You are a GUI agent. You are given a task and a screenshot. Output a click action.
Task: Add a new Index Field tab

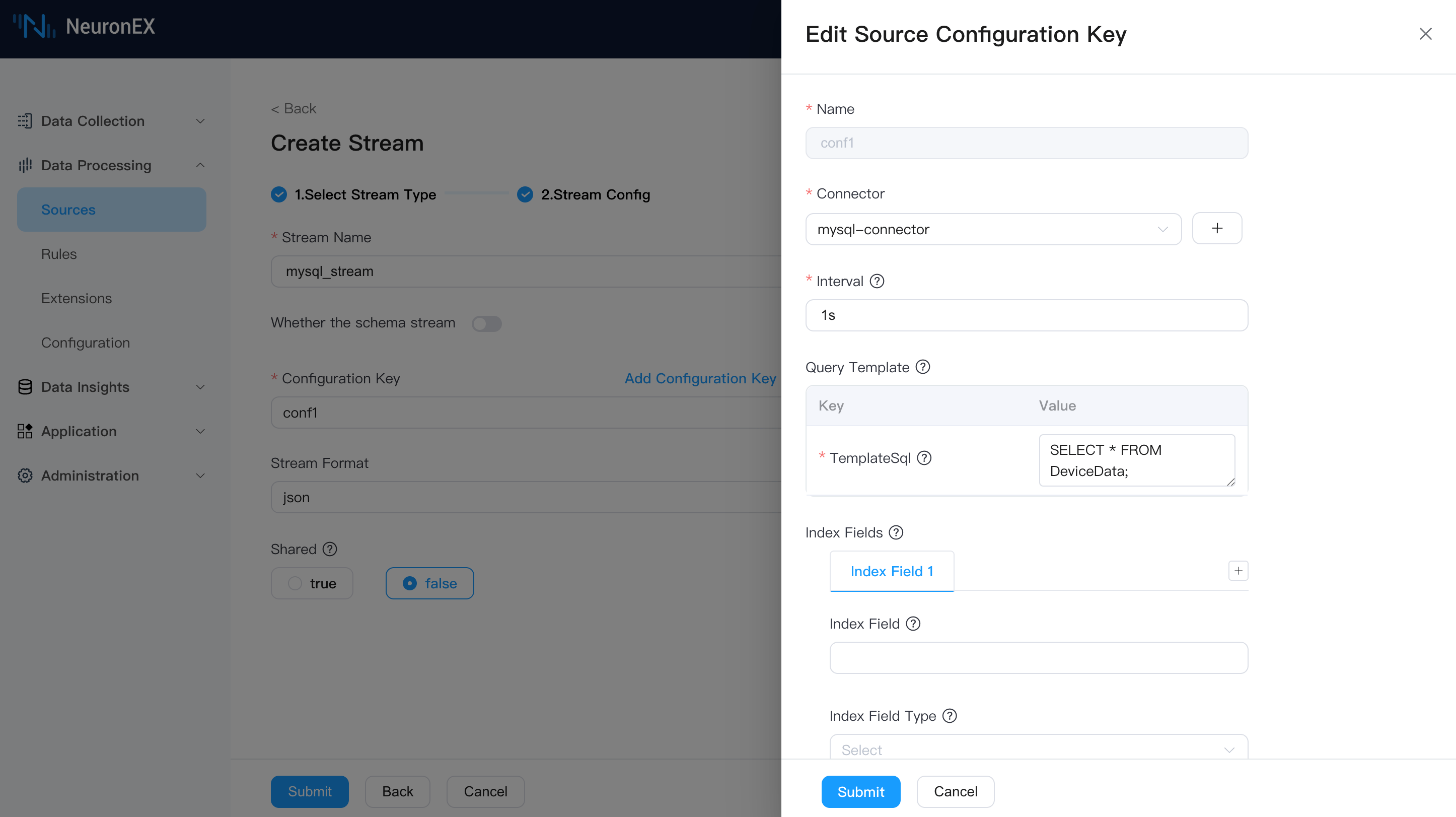click(1238, 571)
